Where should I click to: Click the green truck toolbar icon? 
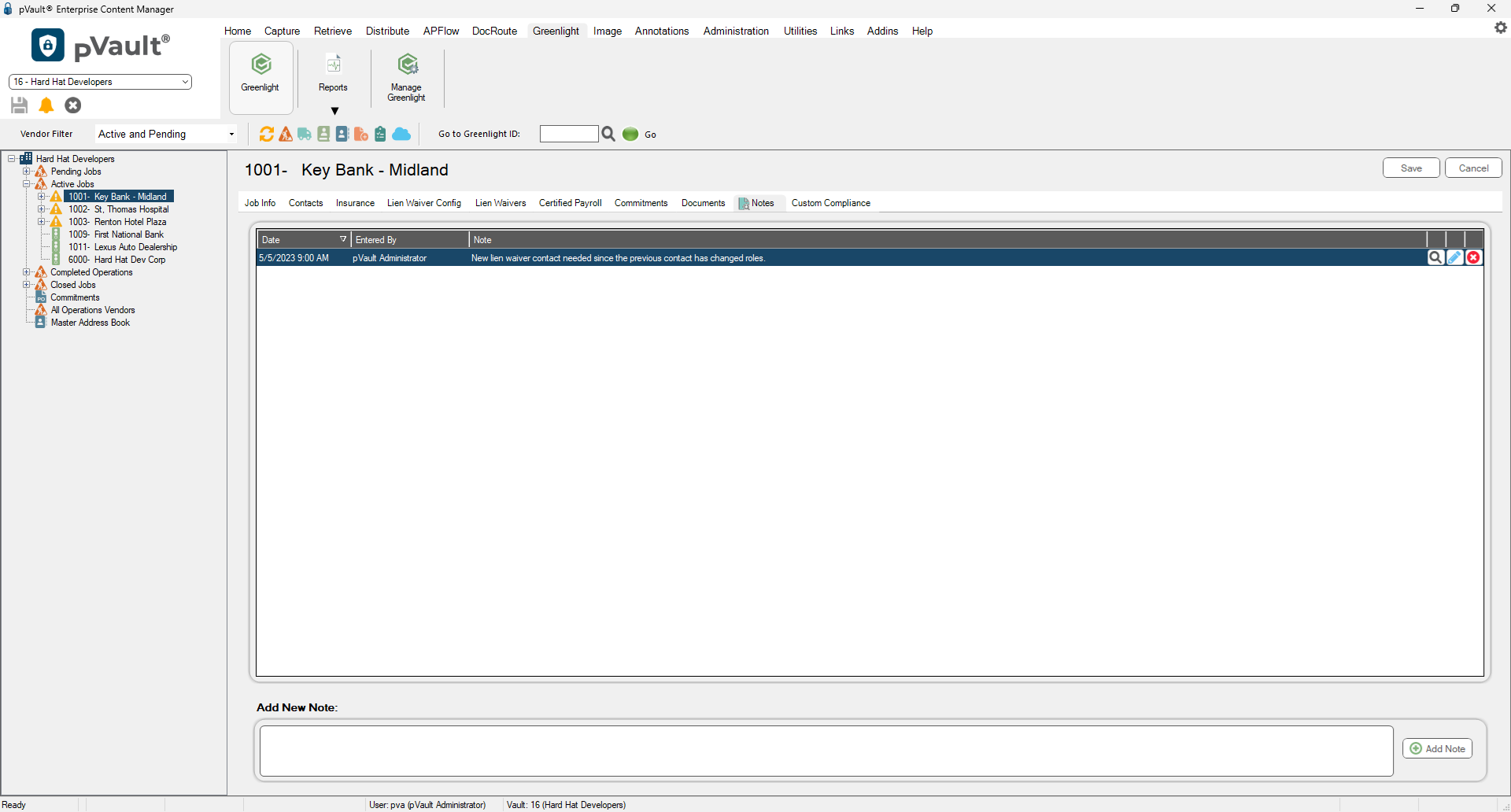305,135
